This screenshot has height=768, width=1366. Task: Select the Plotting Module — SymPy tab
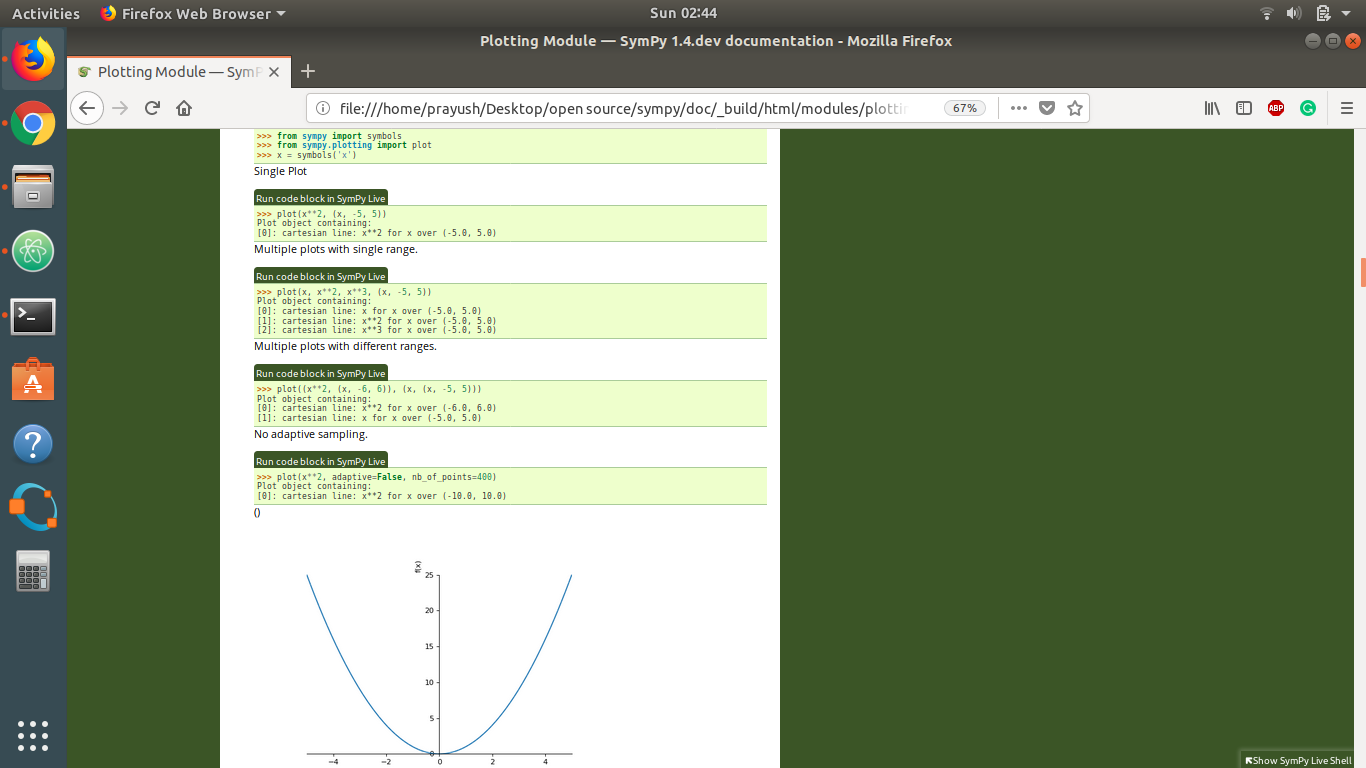[x=170, y=71]
